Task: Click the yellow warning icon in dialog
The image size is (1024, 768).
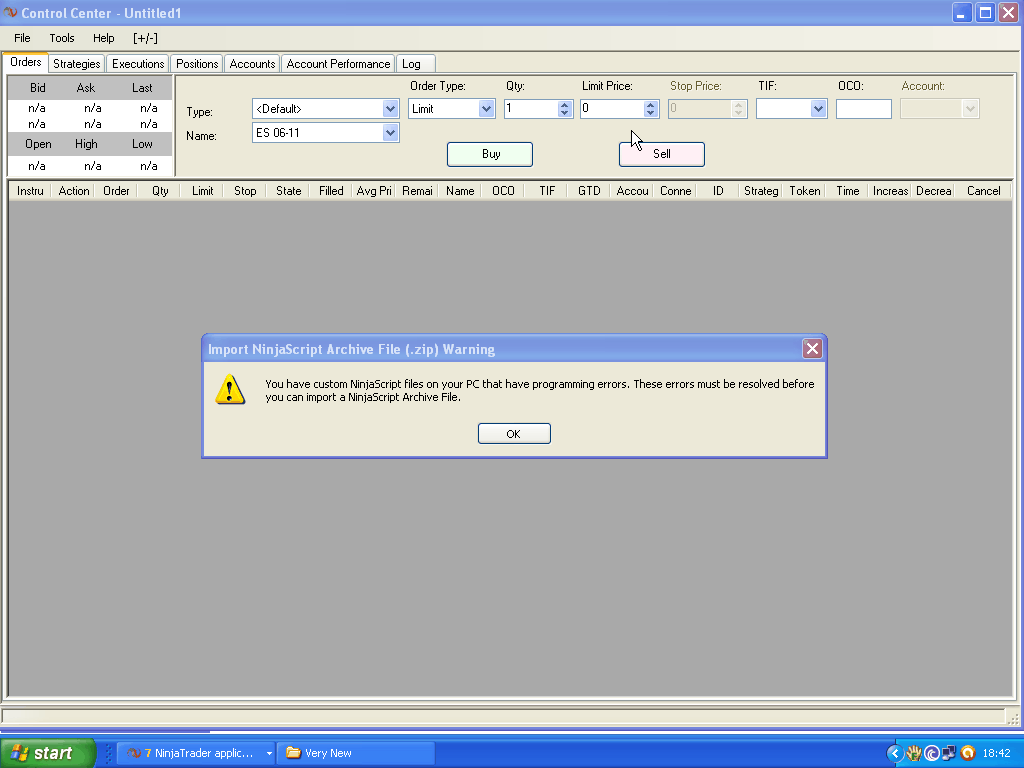Action: 230,390
